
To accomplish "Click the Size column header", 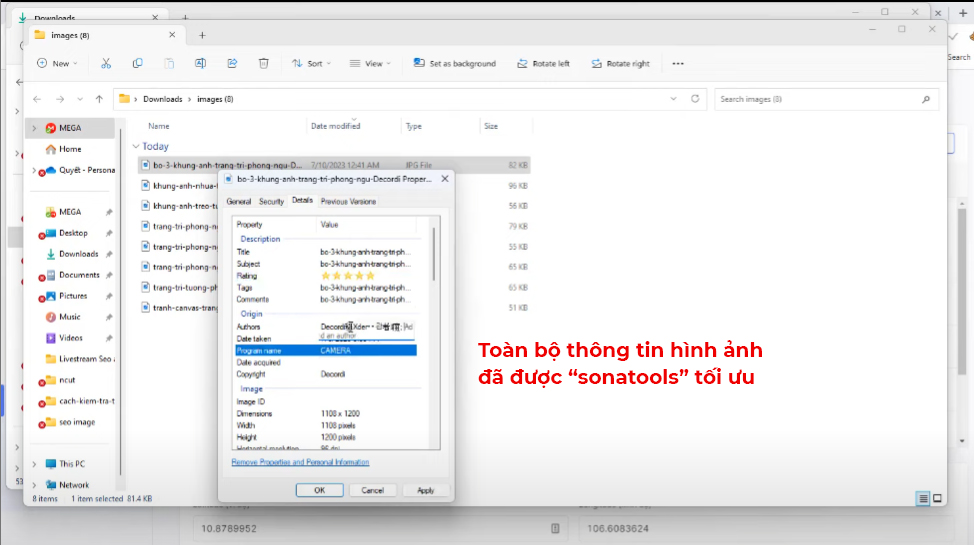I will pyautogui.click(x=491, y=126).
